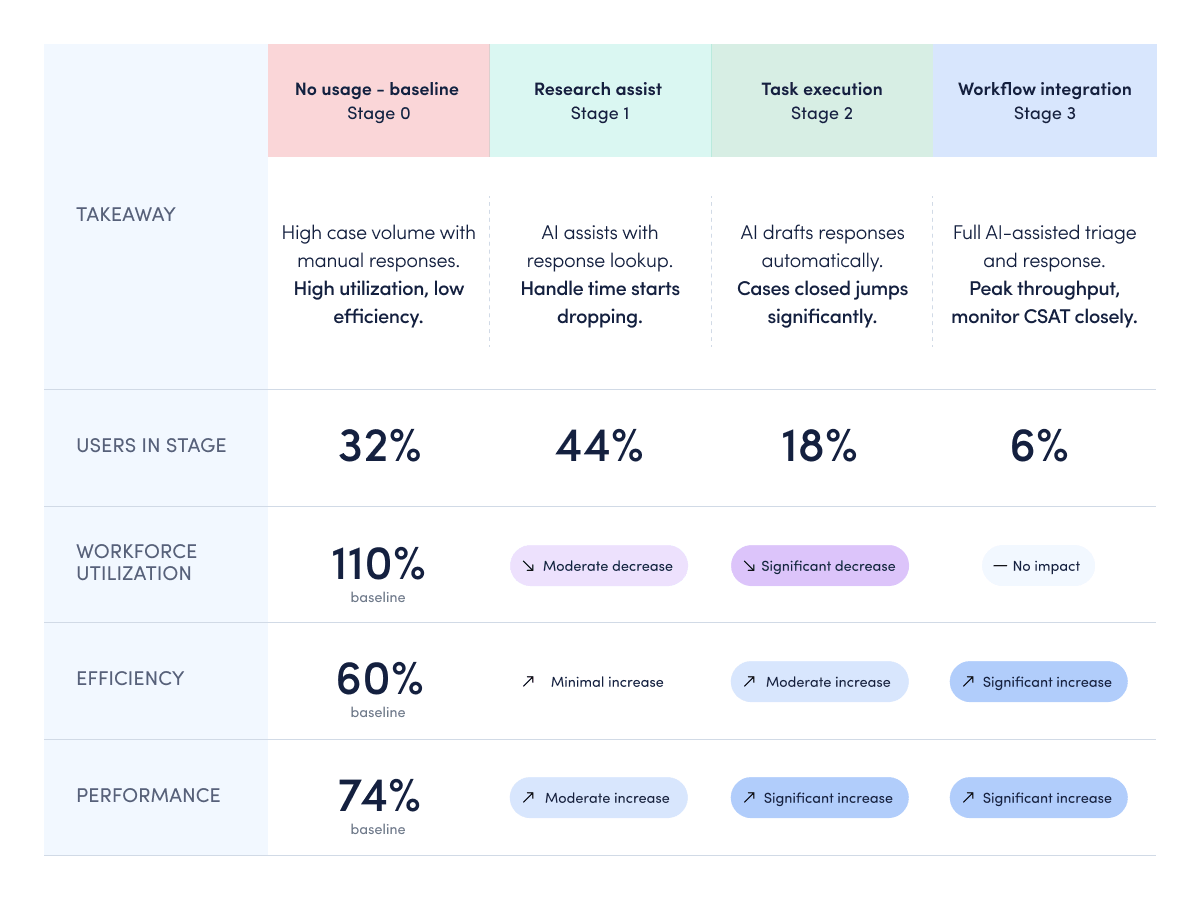
Task: Click the arrow in Efficiency Moderate increase badge
Action: click(x=748, y=682)
